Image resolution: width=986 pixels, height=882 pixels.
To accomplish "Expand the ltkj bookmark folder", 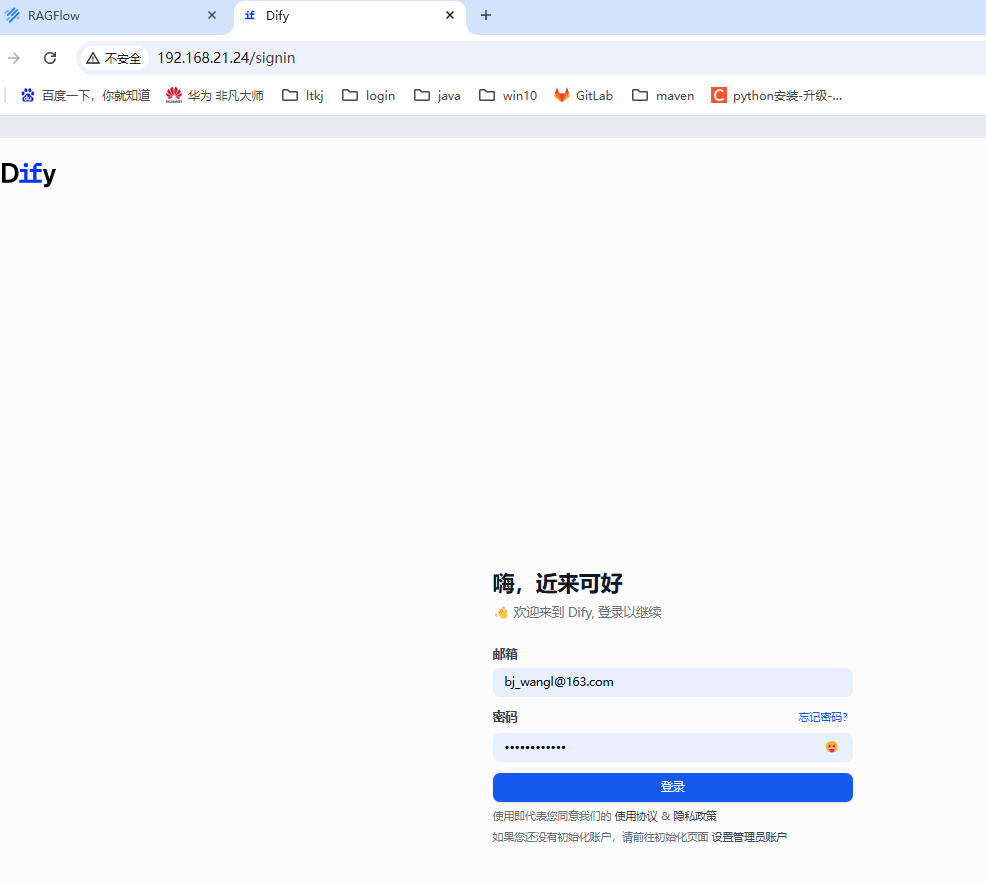I will pyautogui.click(x=302, y=95).
